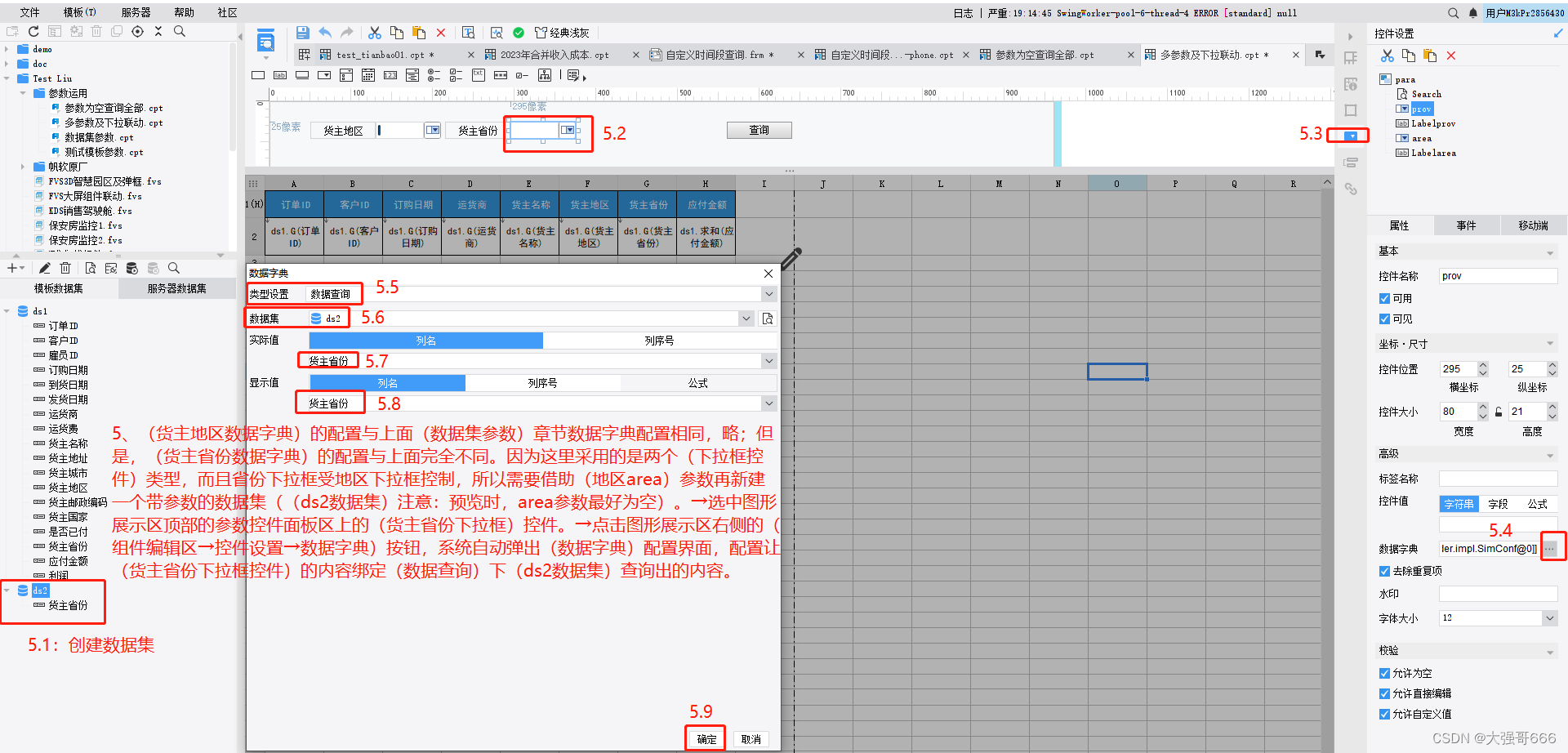Select the number field widget icon
Screen dimensions: 1568x753
(390, 75)
